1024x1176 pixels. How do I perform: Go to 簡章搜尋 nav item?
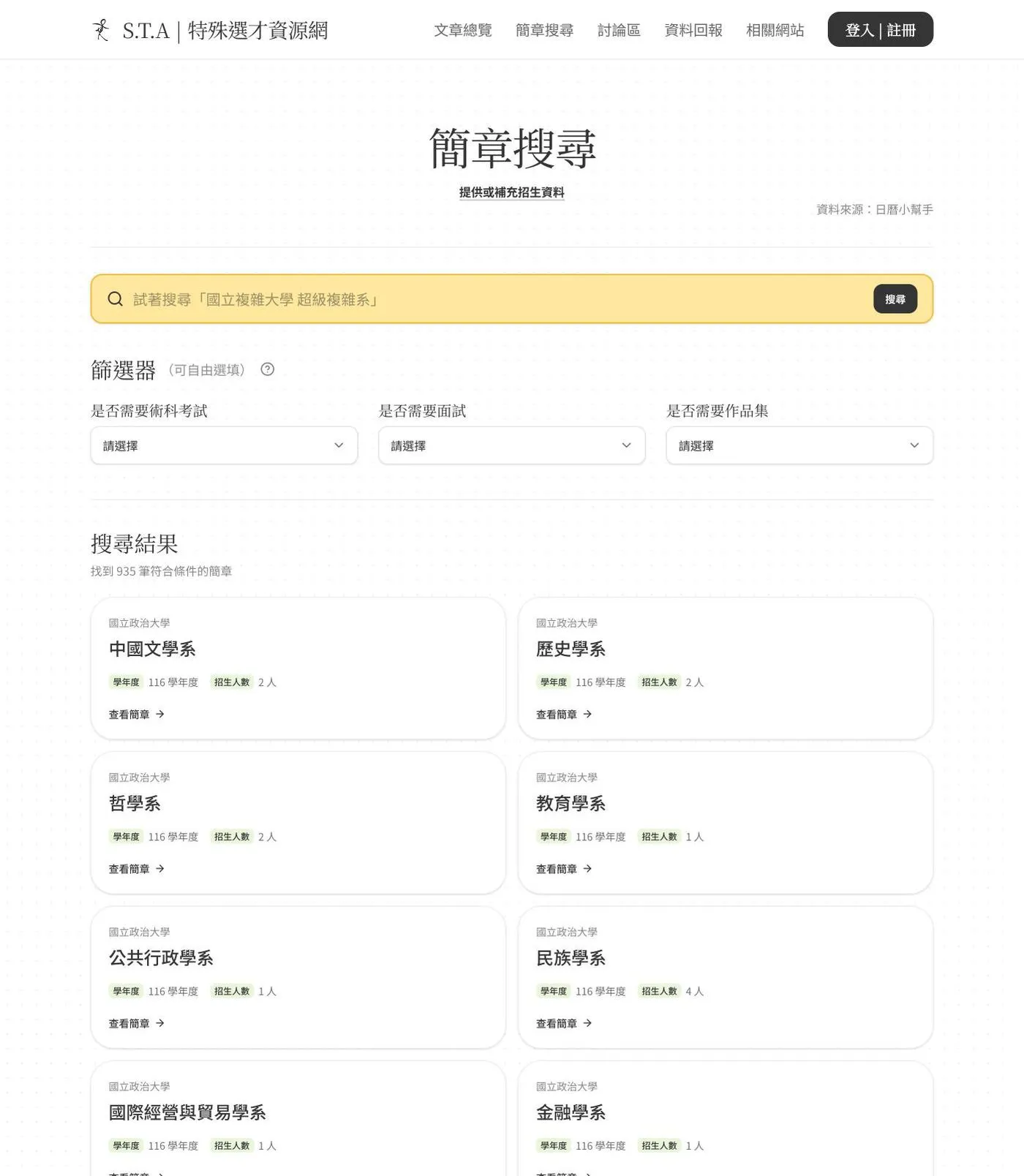545,30
